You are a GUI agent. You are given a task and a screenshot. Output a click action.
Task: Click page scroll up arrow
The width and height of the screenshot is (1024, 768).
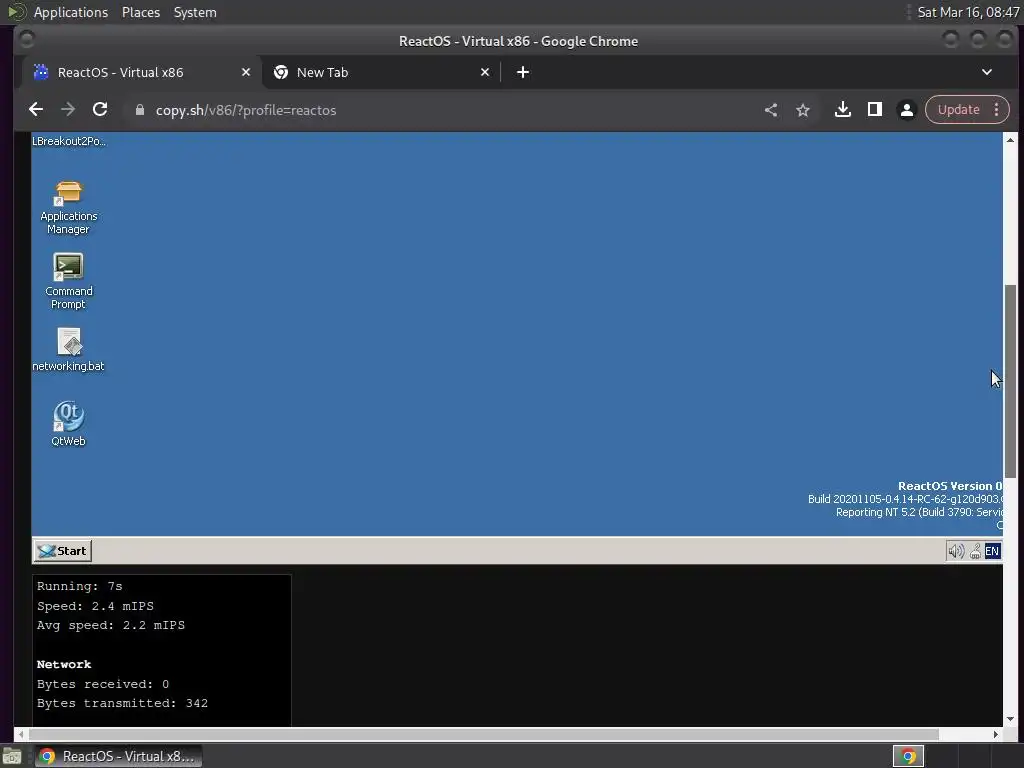(1010, 140)
